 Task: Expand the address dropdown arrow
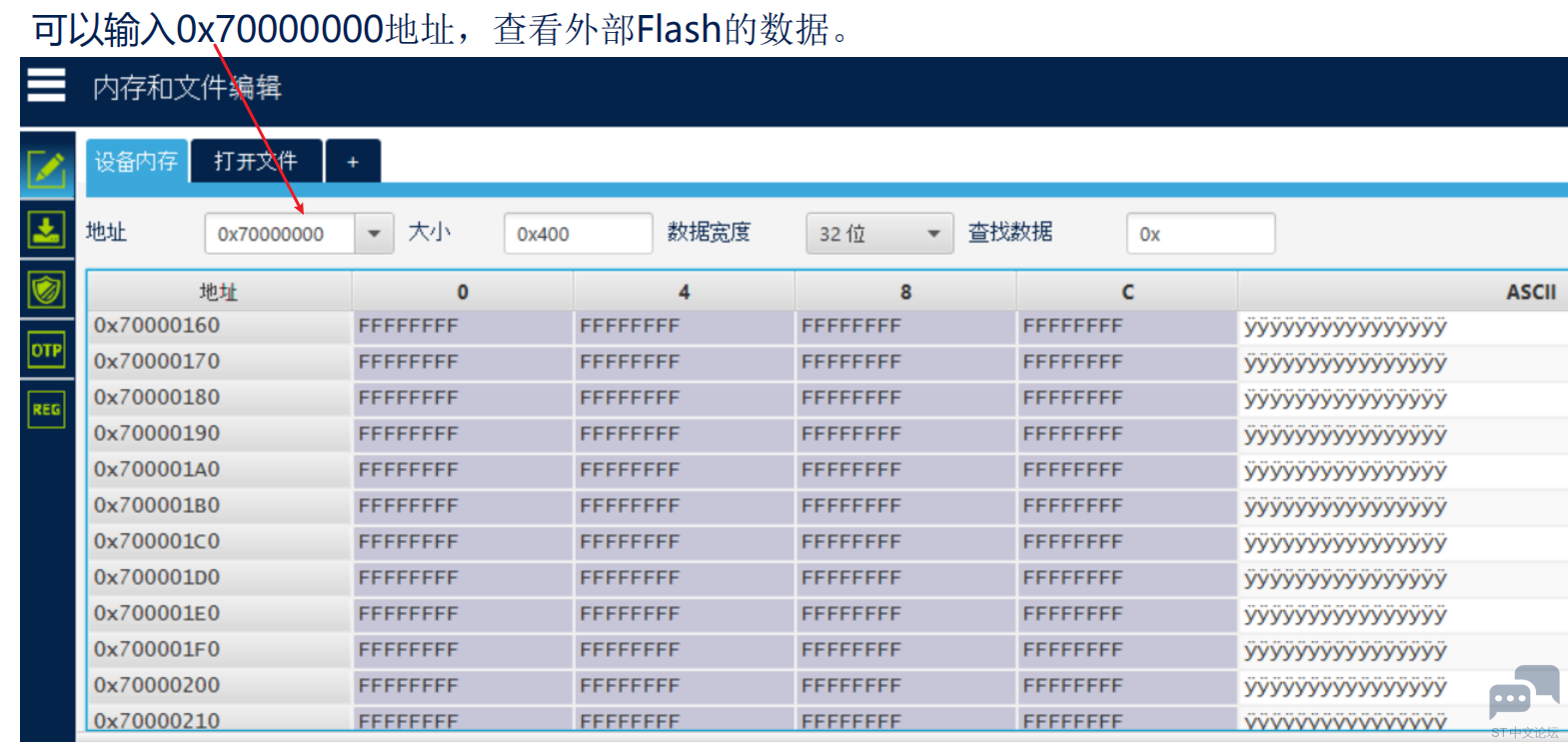pos(374,234)
